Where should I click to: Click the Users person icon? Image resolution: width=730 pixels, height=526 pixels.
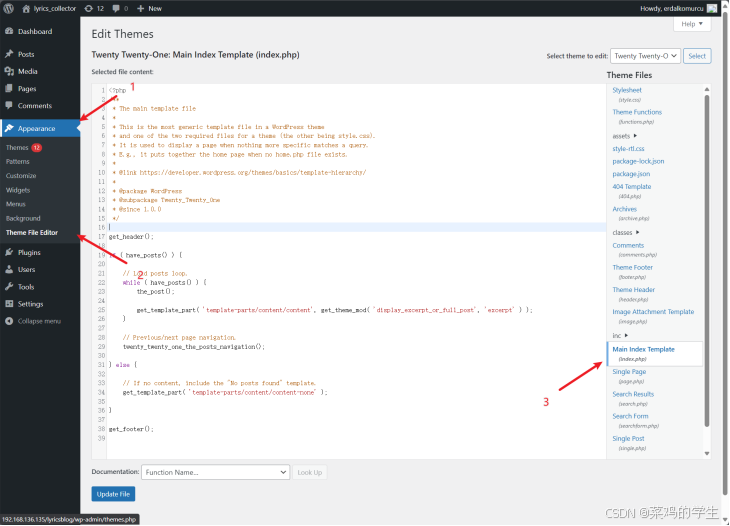click(x=9, y=270)
